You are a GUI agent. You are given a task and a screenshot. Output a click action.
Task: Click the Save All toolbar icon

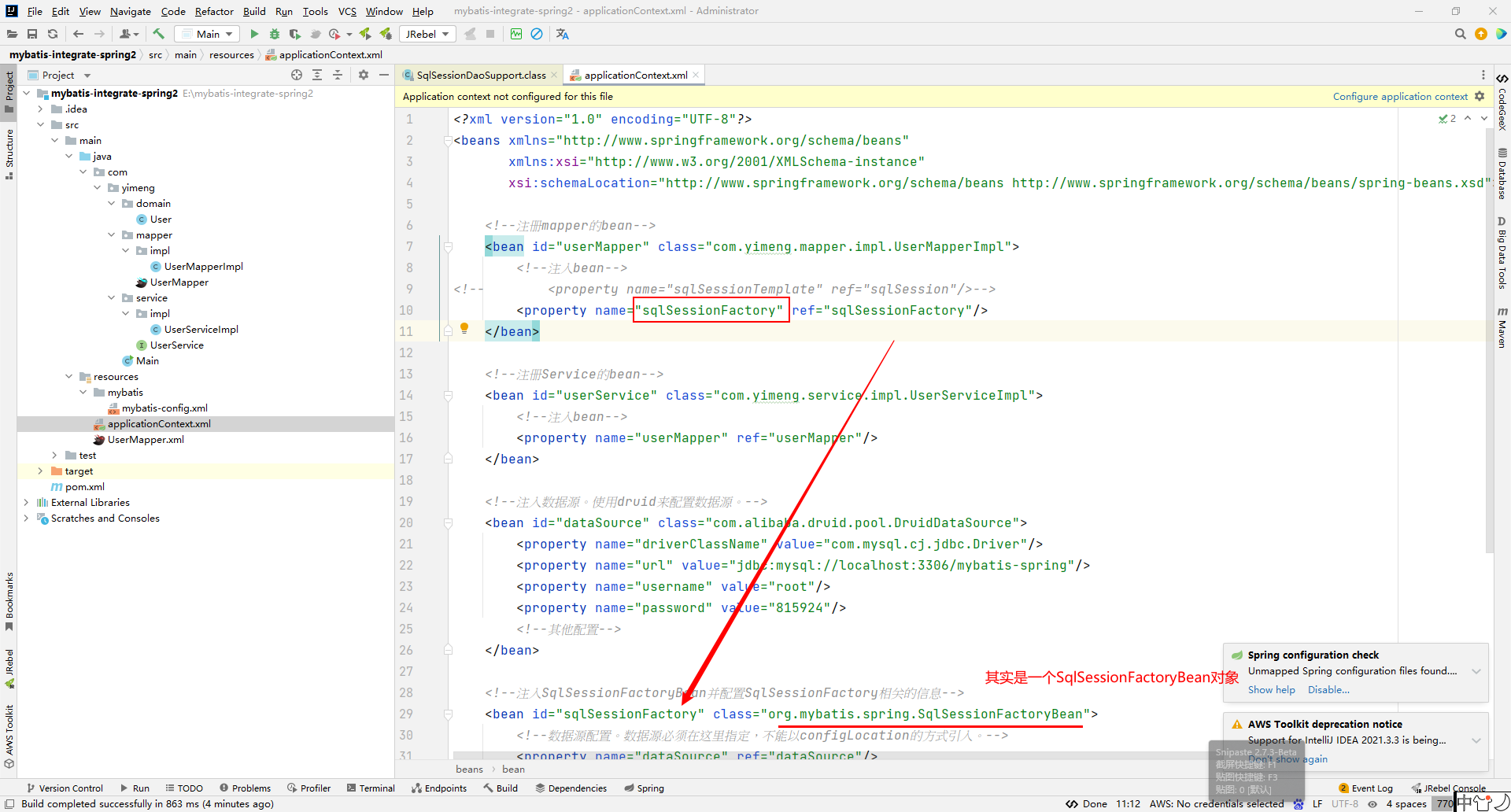32,34
